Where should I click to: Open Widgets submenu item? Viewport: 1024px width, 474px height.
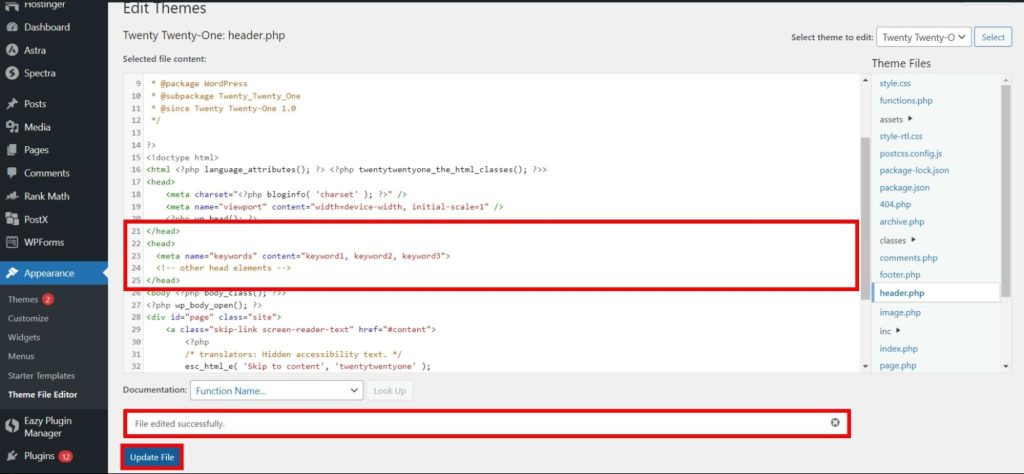click(x=24, y=338)
